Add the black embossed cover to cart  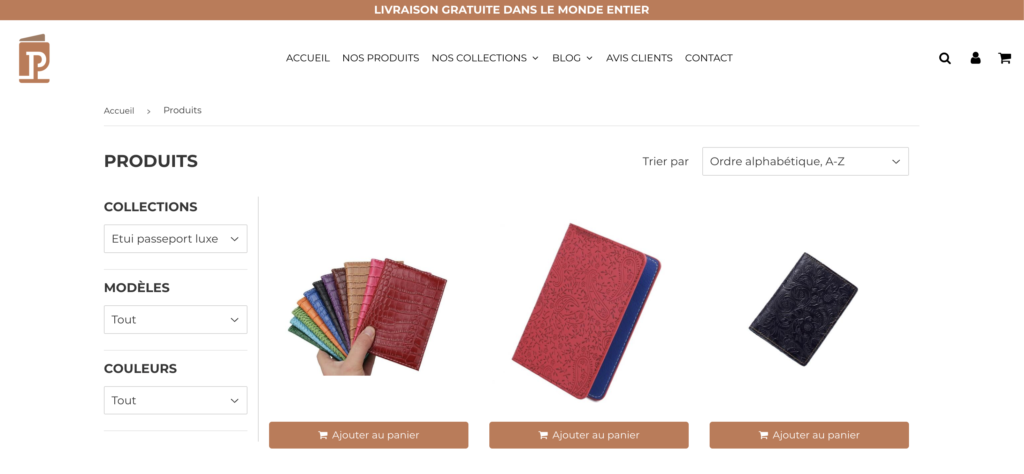coord(809,435)
